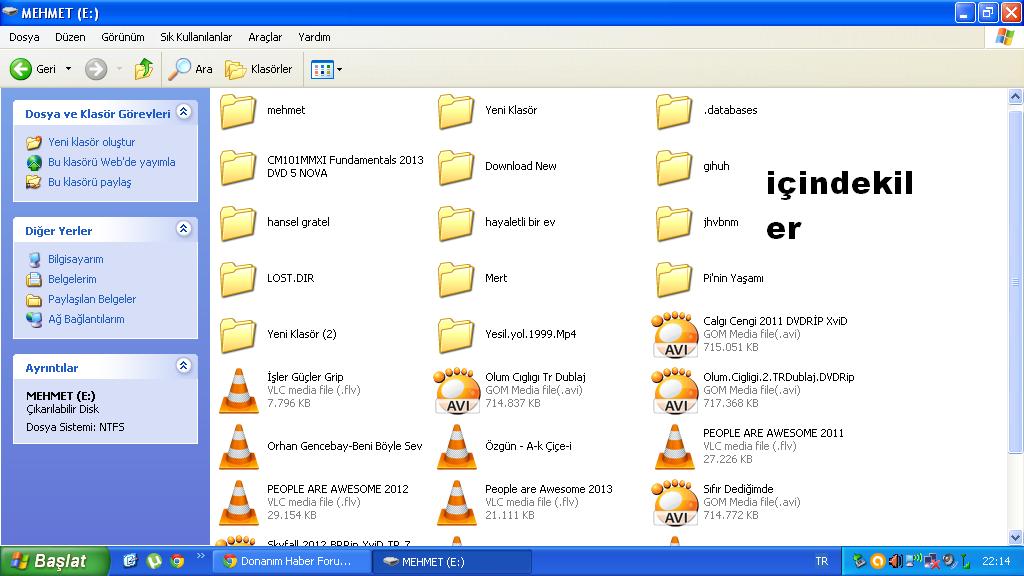The height and width of the screenshot is (576, 1024).
Task: Open the Ara search tool
Action: coord(191,69)
